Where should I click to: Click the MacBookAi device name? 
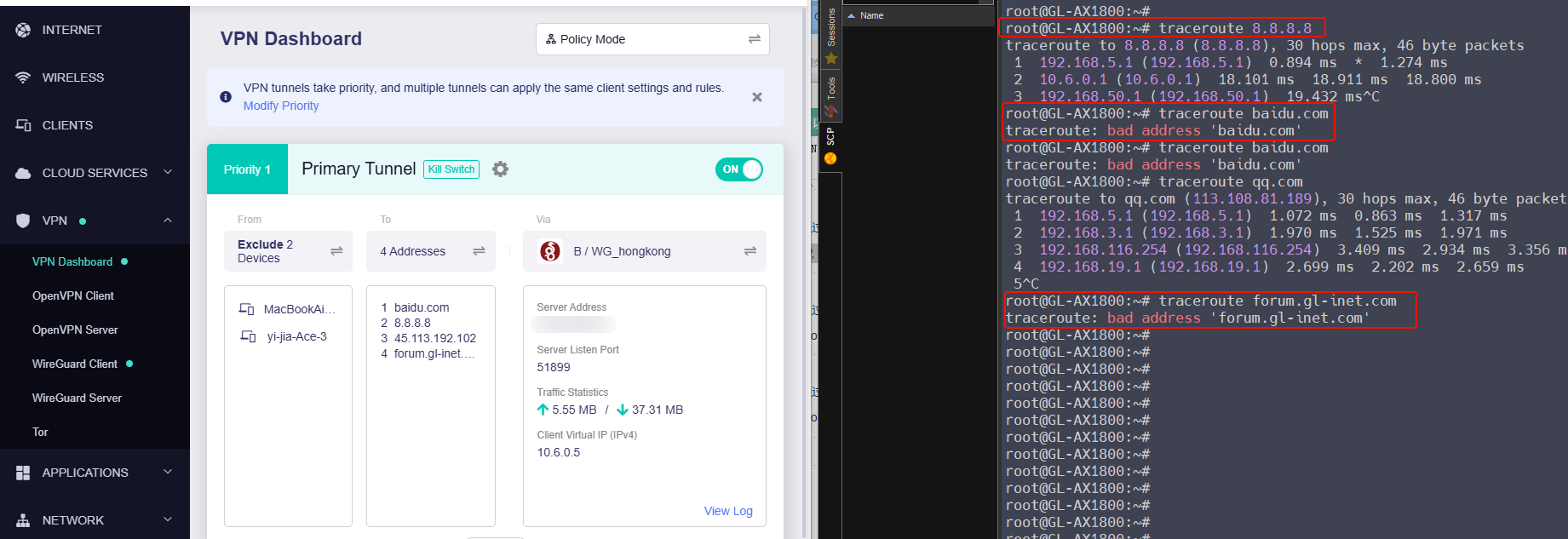pos(300,309)
